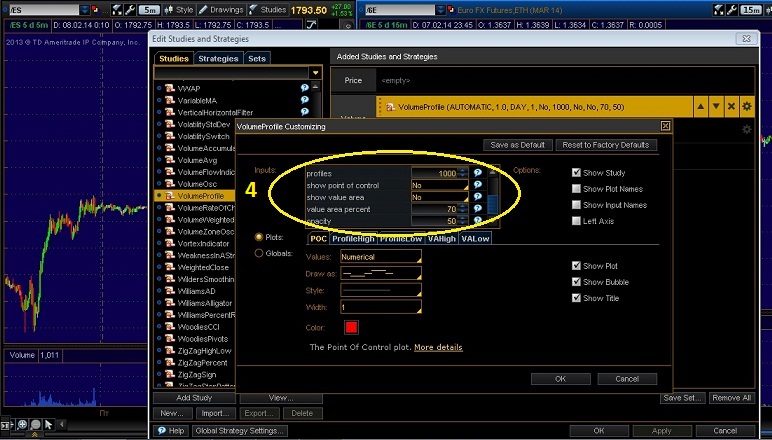Open the Width dropdown
The image size is (772, 440).
[x=381, y=307]
